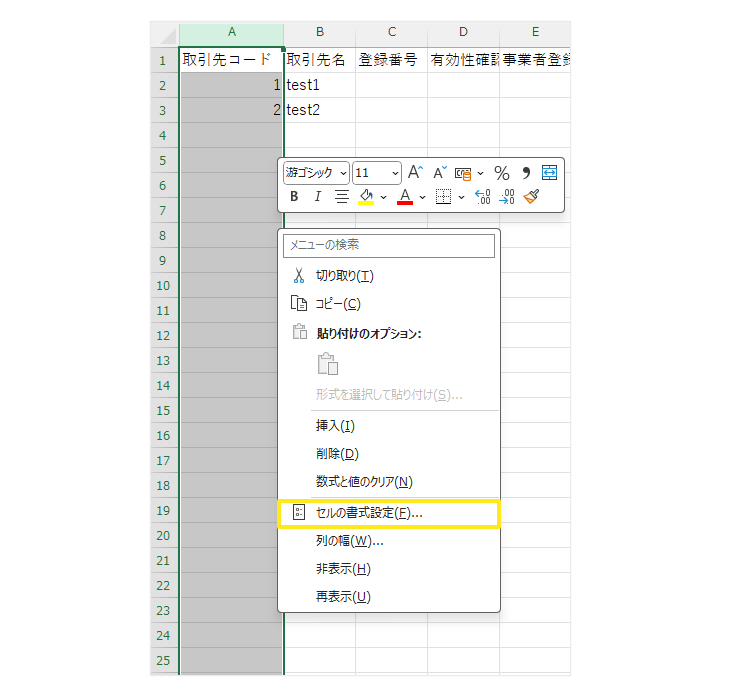Toggle center alignment
752x689 pixels.
pos(342,197)
